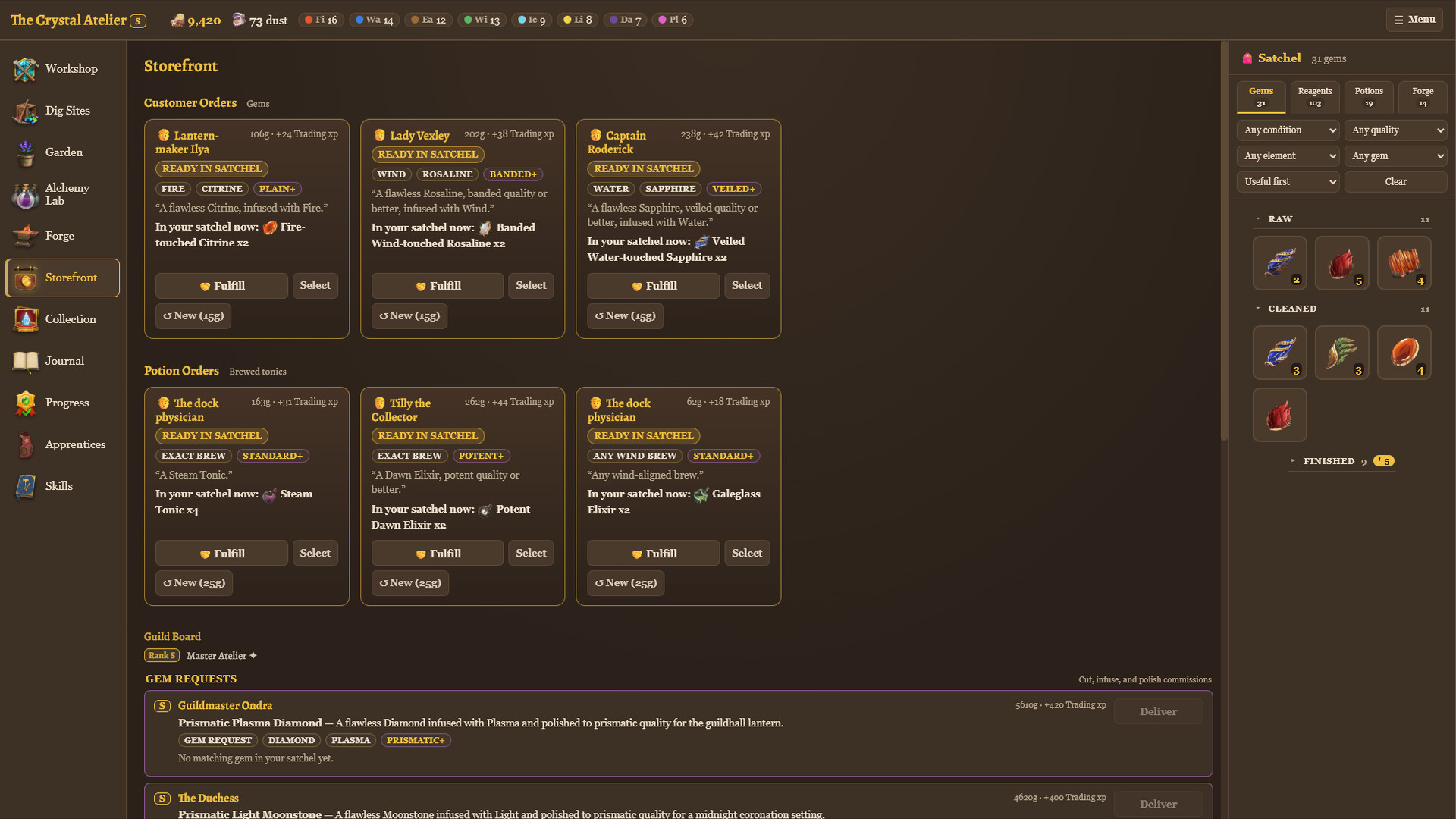The image size is (1456, 819).
Task: Switch to the Alchemy Lab
Action: coord(62,194)
